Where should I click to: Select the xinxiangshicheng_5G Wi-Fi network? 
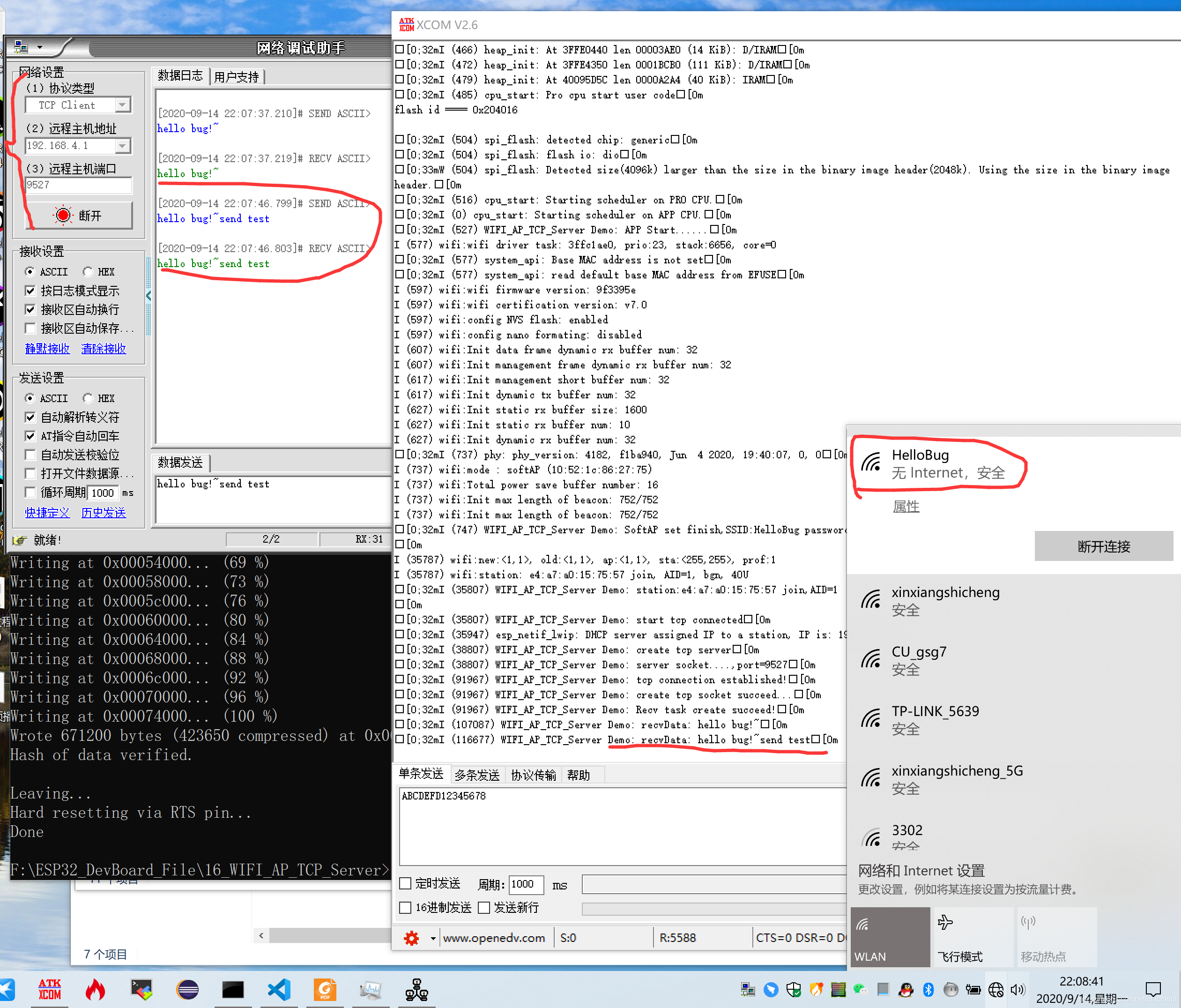1013,779
